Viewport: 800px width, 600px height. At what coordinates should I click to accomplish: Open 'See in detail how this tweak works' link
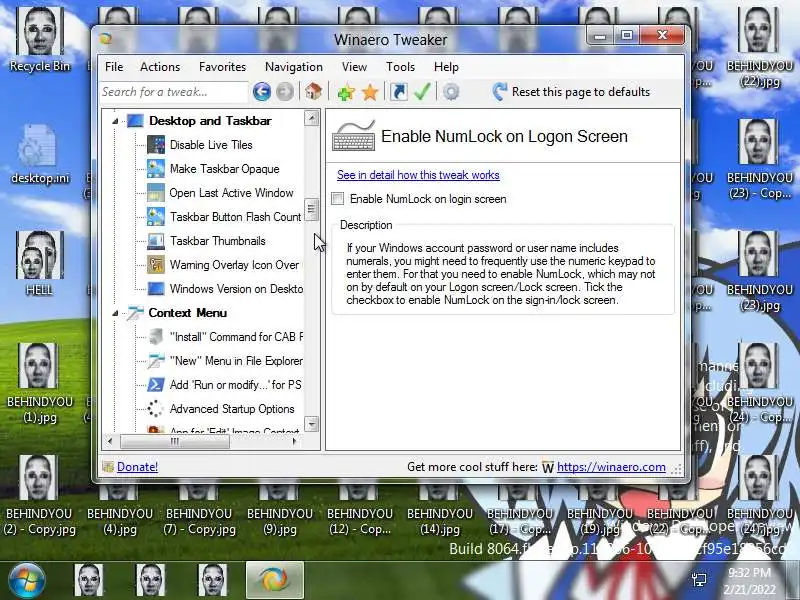coord(418,175)
